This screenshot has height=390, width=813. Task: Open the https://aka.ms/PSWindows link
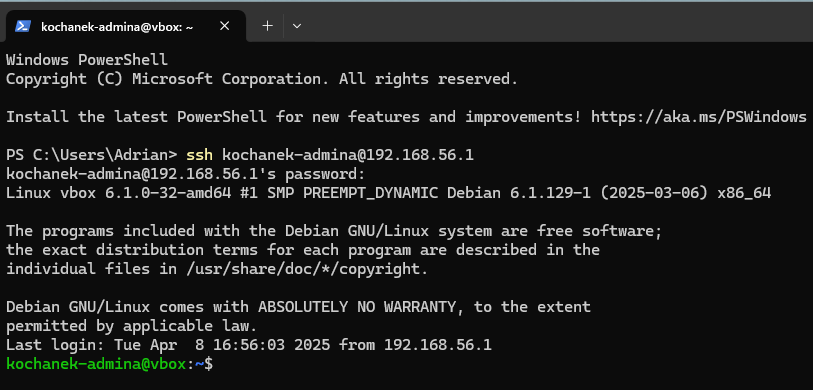tap(699, 117)
